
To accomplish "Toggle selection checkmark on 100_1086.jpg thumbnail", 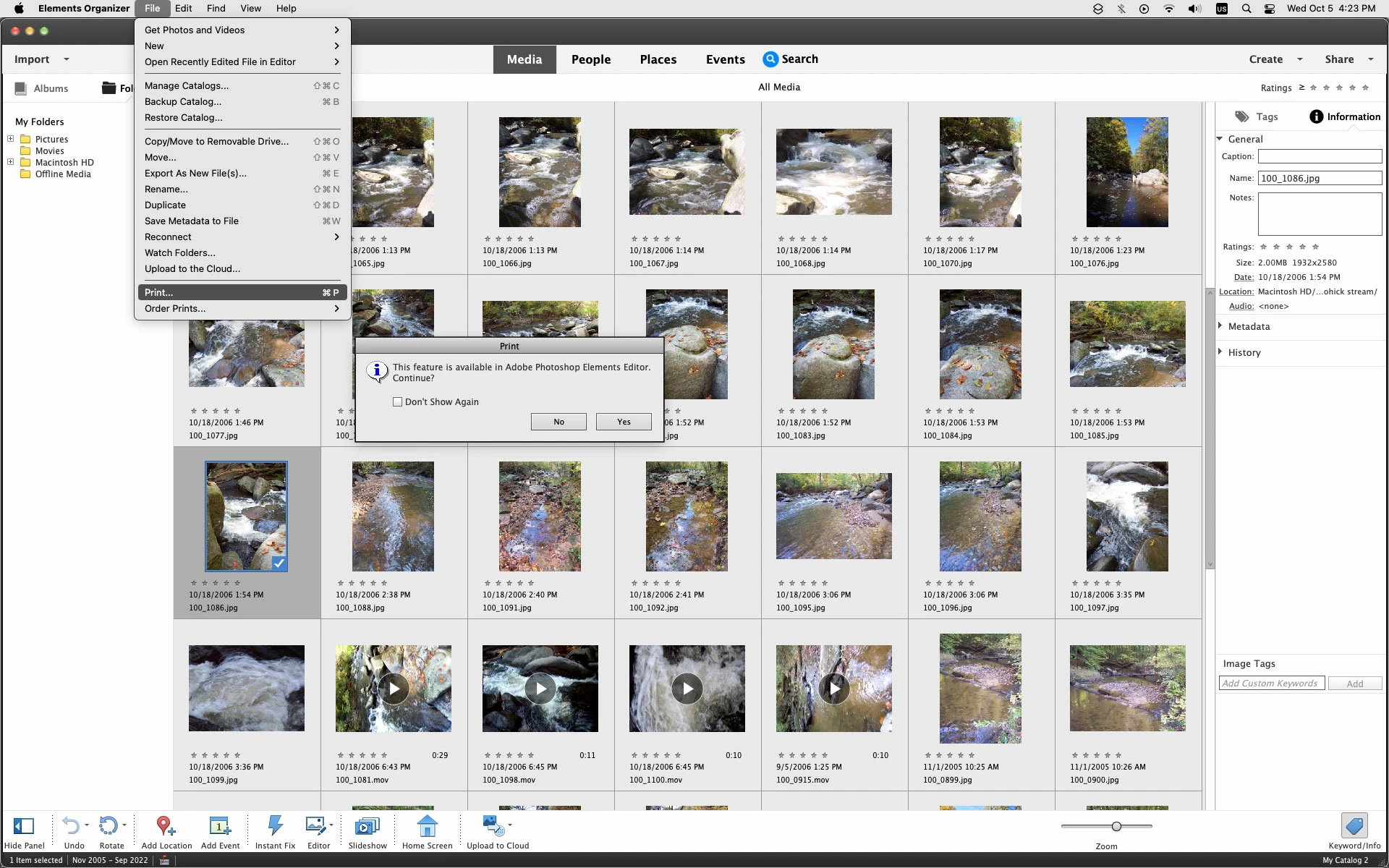I will 279,563.
